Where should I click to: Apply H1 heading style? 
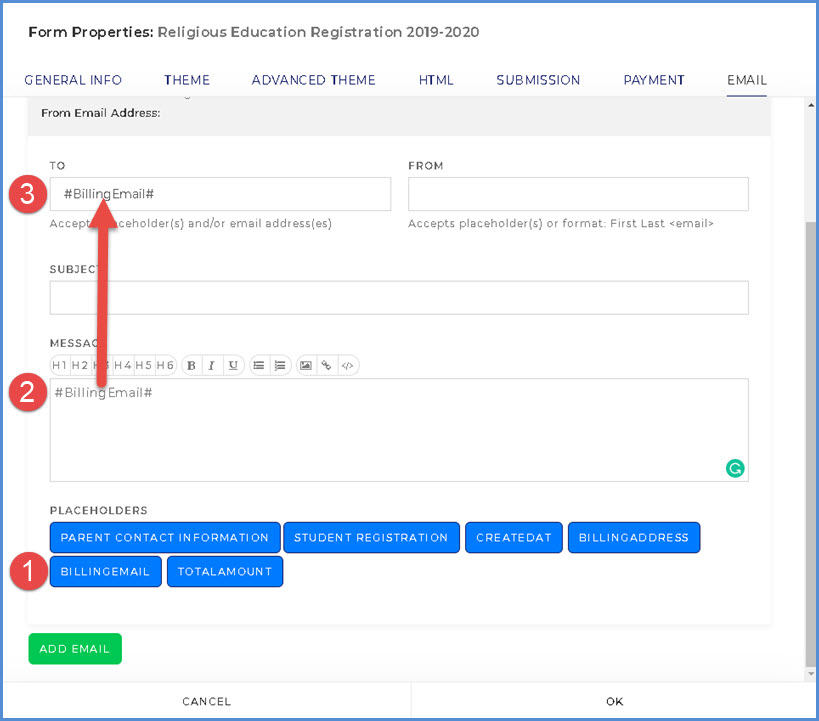(60, 366)
